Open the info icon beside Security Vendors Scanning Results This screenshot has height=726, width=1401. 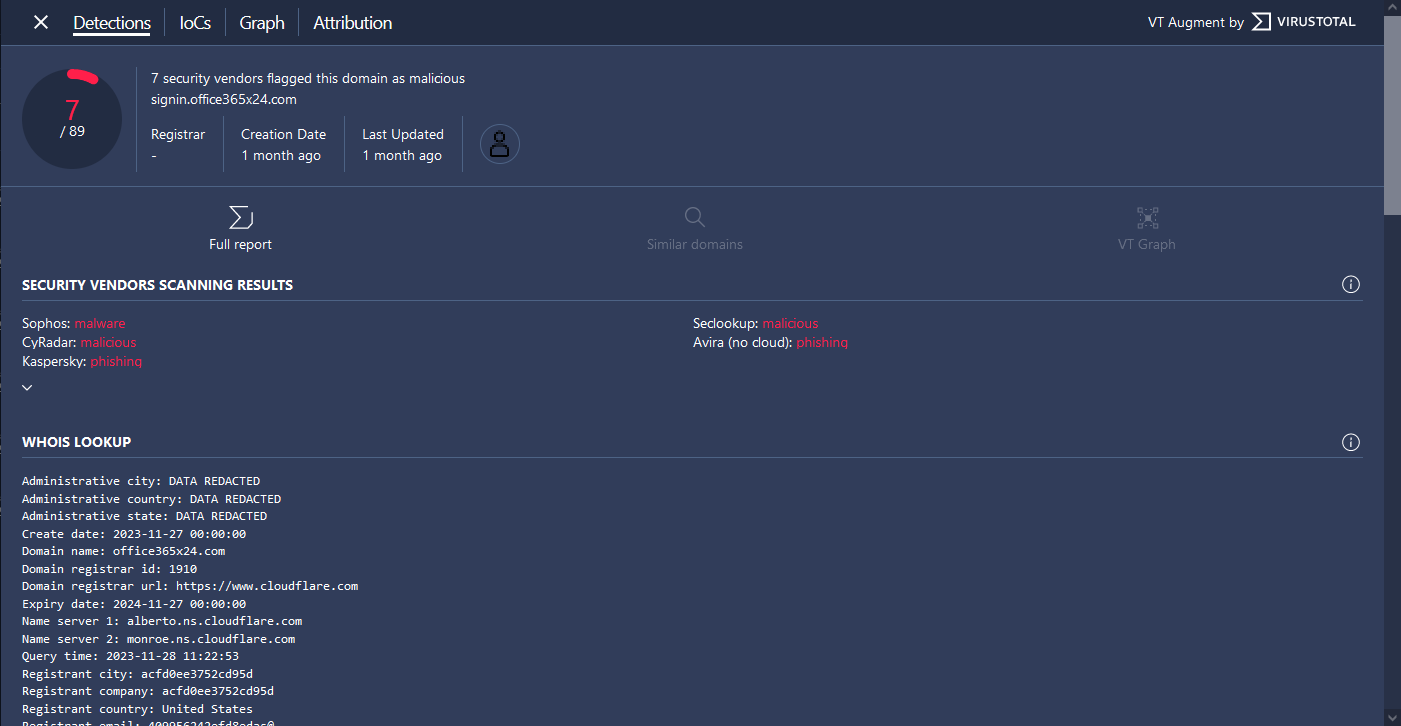[x=1351, y=284]
